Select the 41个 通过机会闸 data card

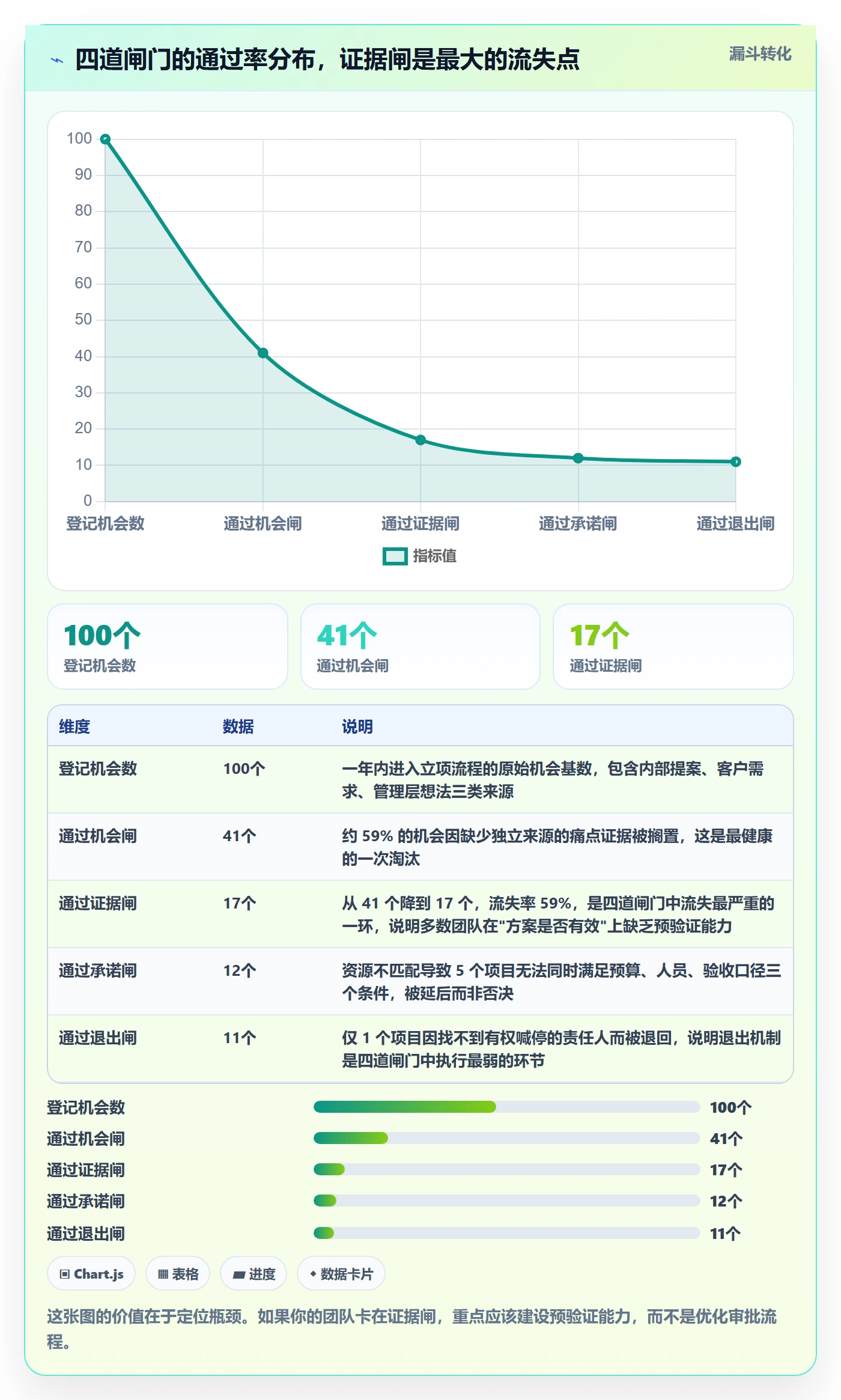pos(421,647)
